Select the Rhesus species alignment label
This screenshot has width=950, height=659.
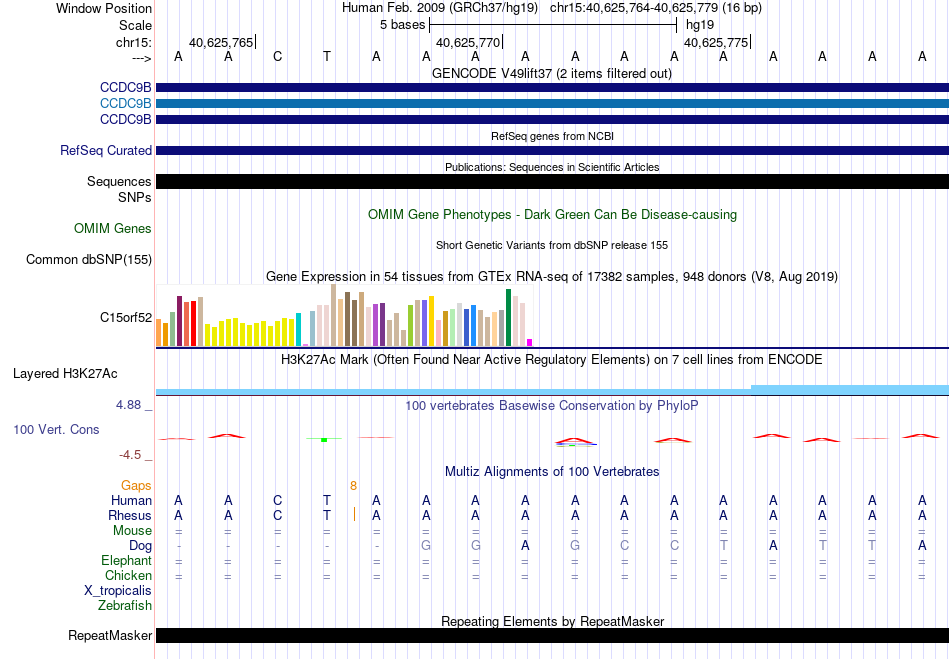coord(130,515)
